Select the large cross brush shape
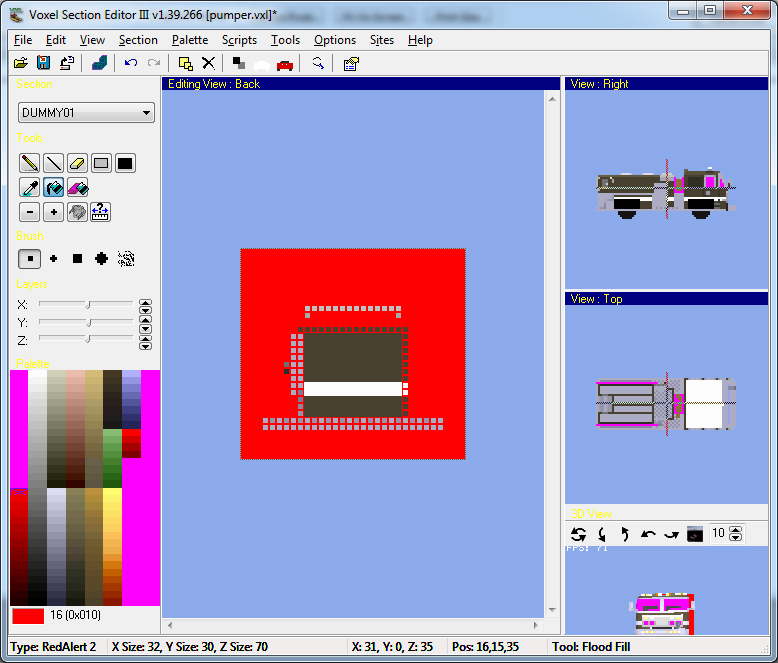778x663 pixels. point(101,258)
